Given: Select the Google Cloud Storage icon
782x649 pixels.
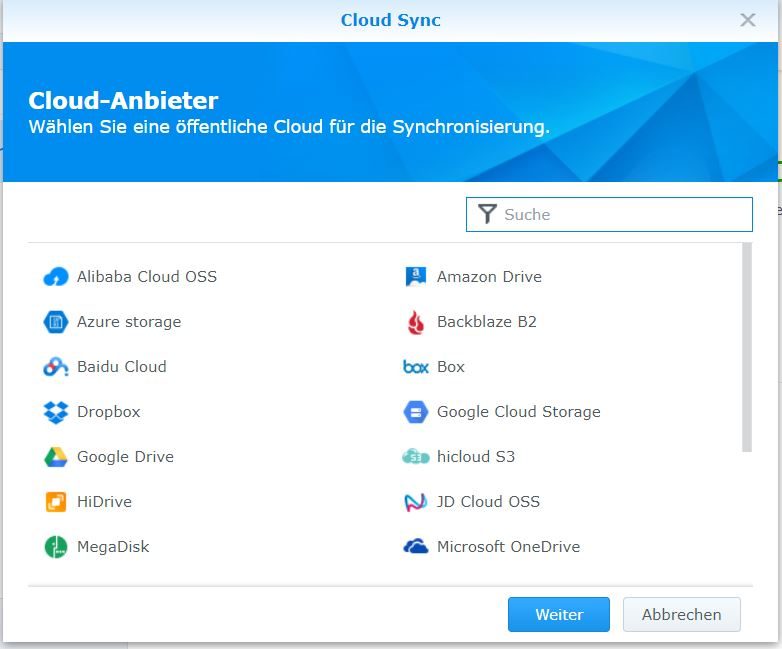Looking at the screenshot, I should (x=415, y=412).
